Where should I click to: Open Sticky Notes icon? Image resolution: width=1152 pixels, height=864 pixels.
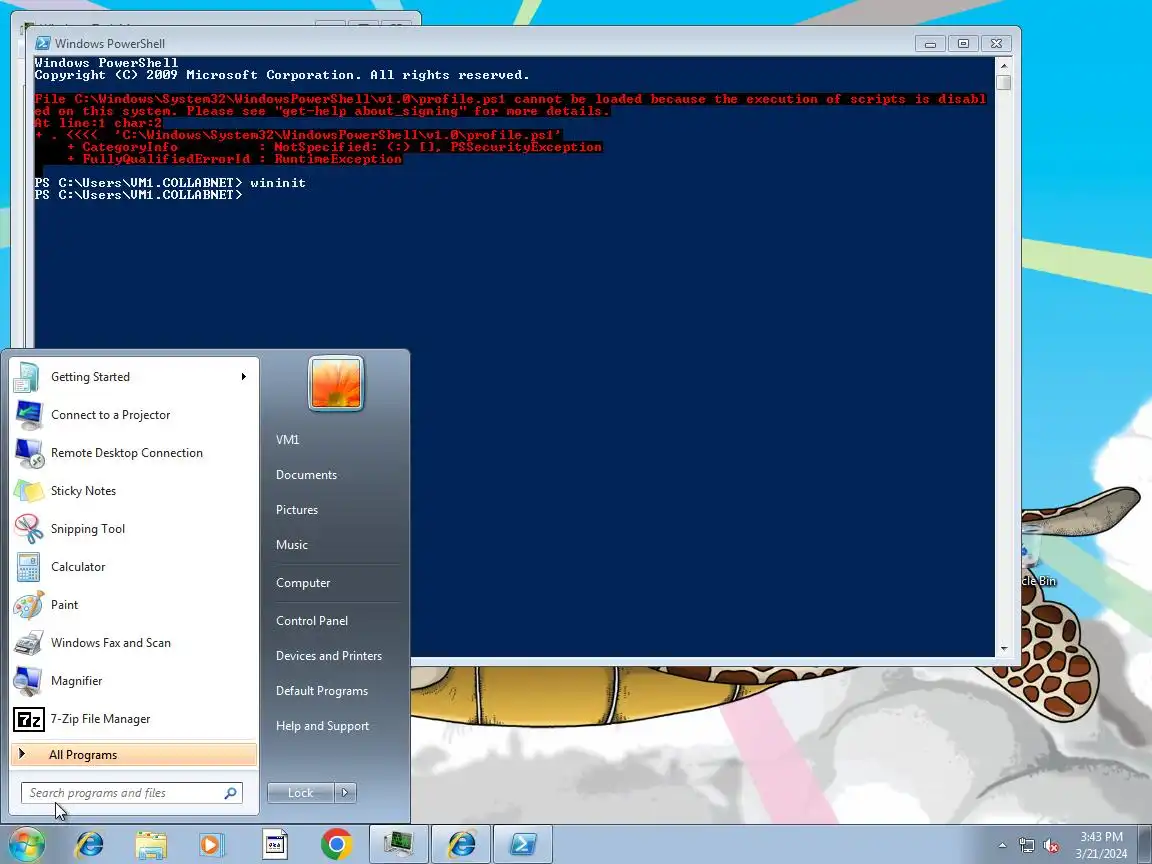(x=28, y=491)
